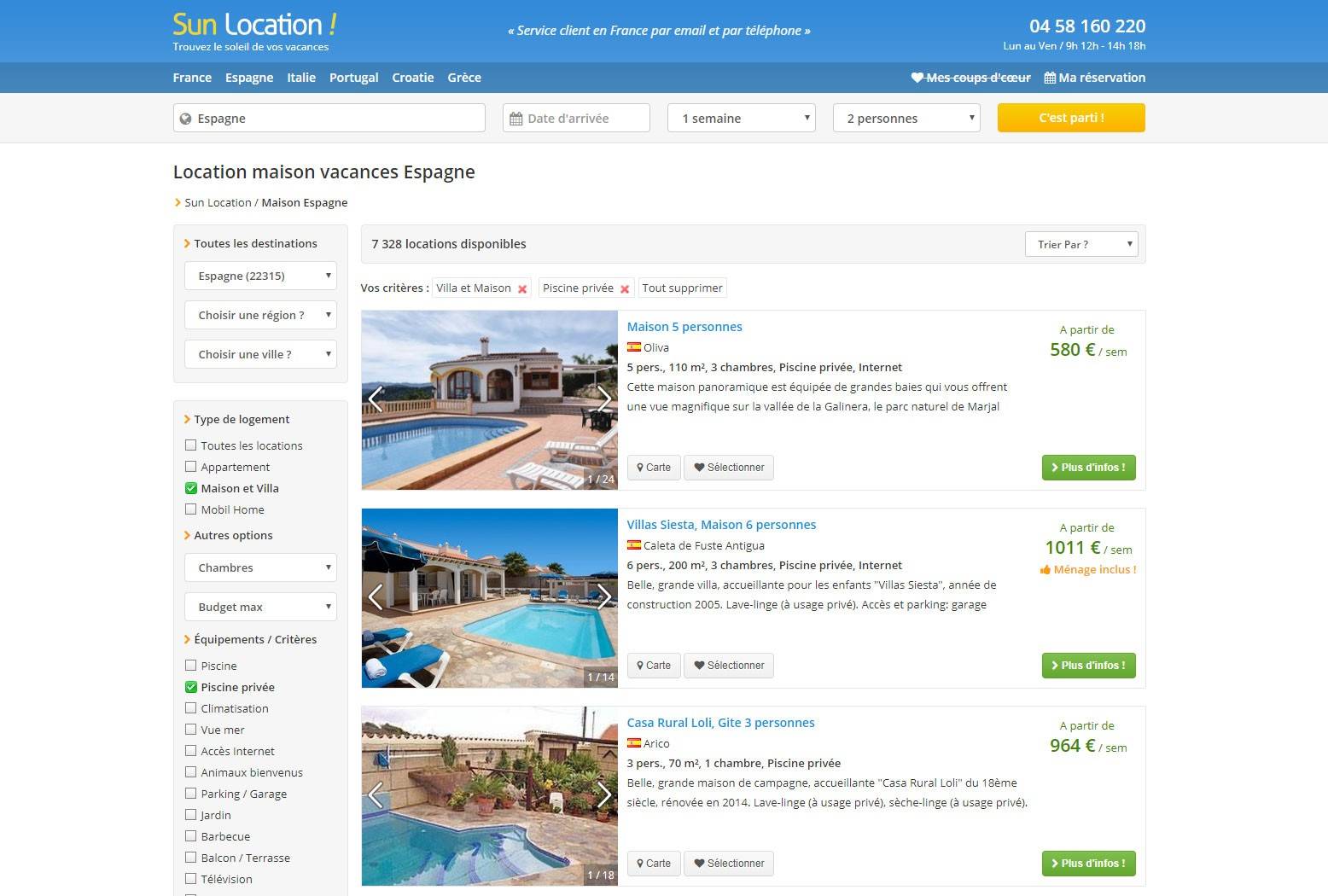The height and width of the screenshot is (896, 1328).
Task: Open Ma réservation calendar link
Action: (x=1095, y=78)
